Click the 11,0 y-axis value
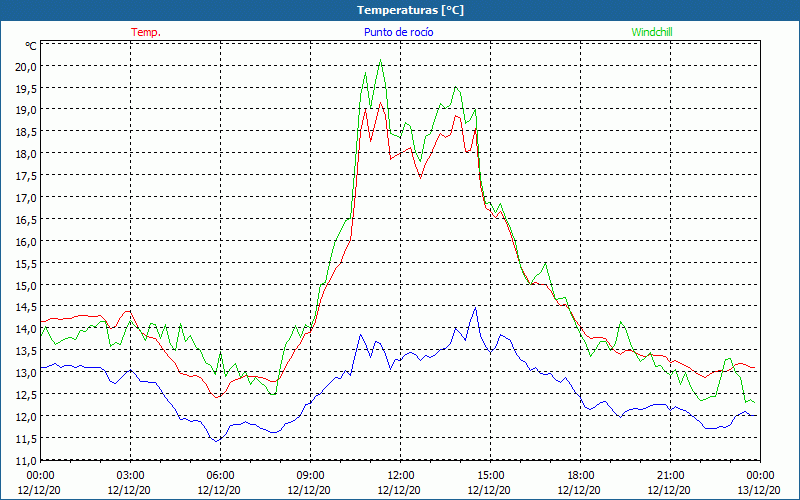800x500 pixels. [x=27, y=461]
